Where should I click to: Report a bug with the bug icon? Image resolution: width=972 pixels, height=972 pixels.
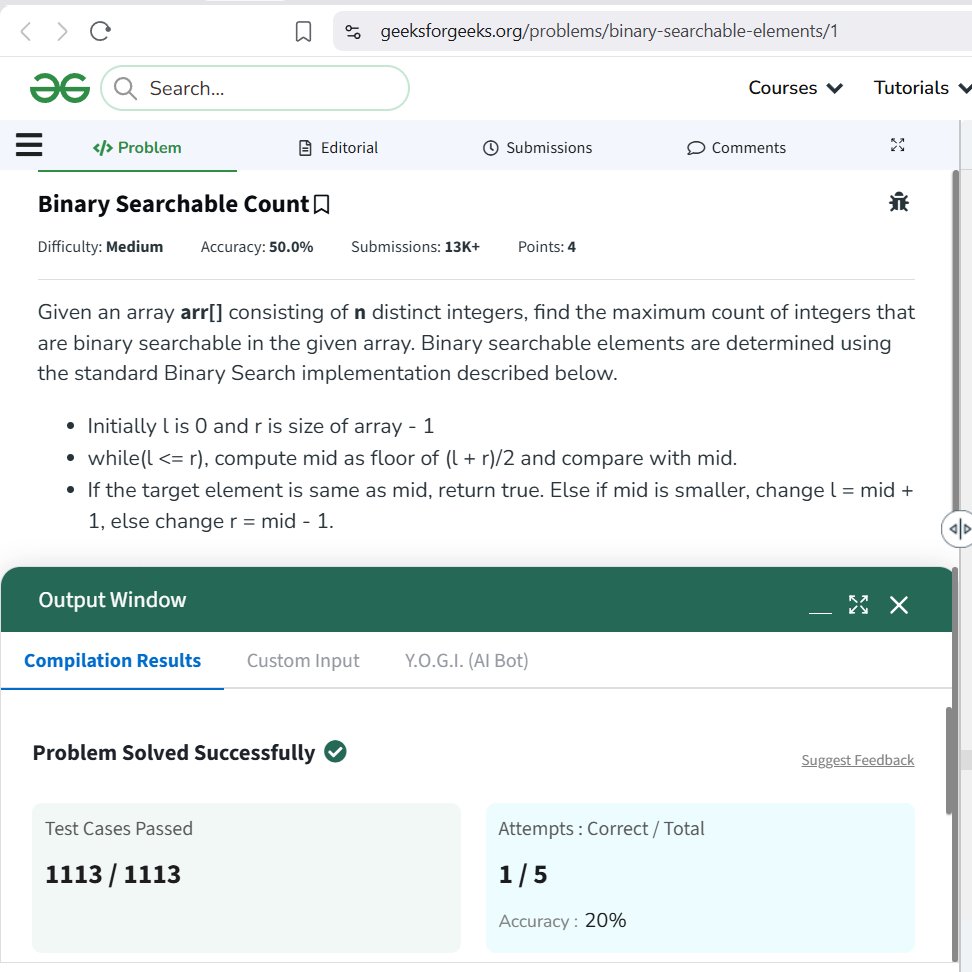click(898, 202)
